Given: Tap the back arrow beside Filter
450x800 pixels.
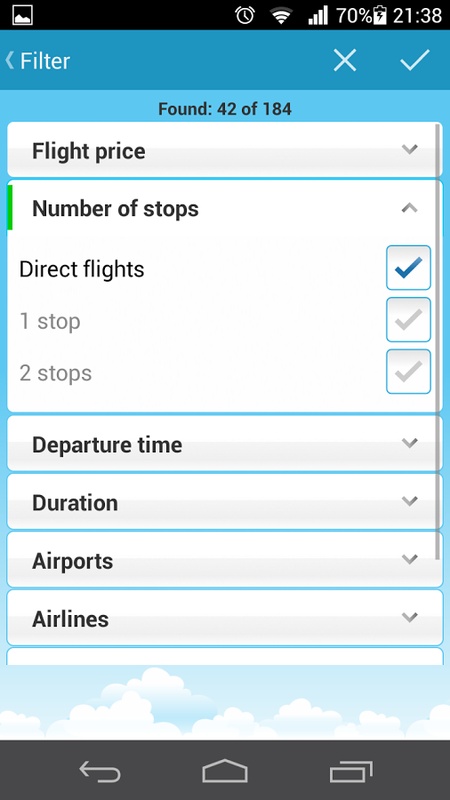Looking at the screenshot, I should pos(10,60).
